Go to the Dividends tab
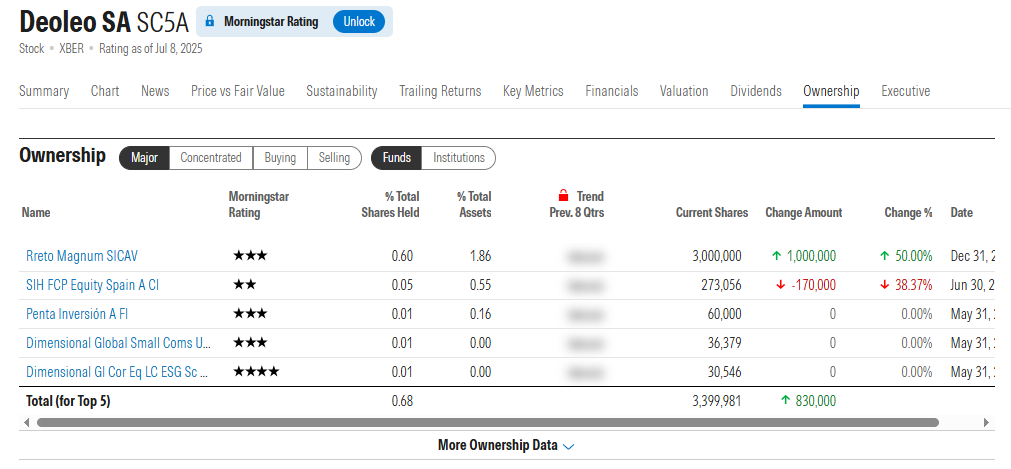The width and height of the screenshot is (1011, 469). [x=756, y=91]
